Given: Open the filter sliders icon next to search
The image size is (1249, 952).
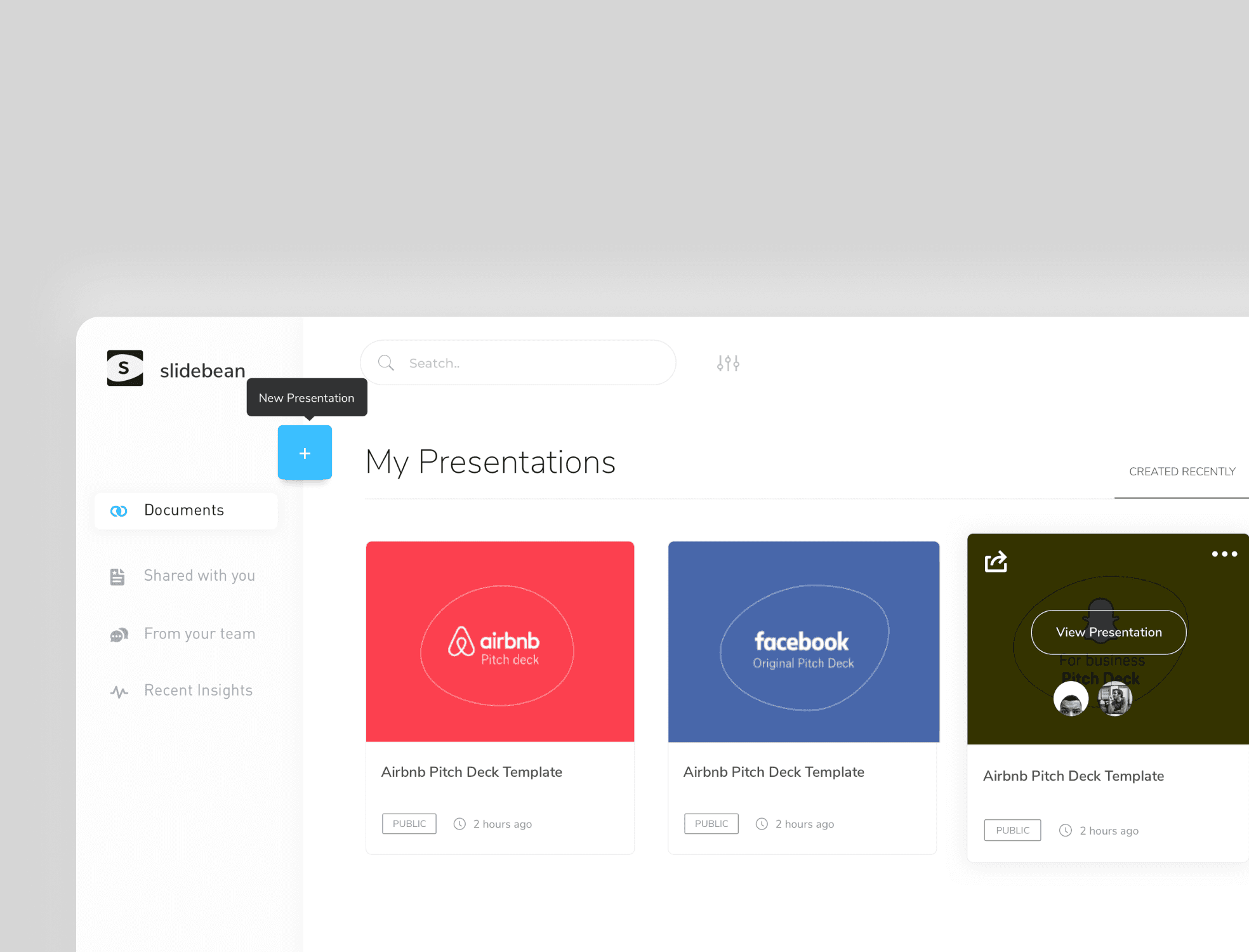Looking at the screenshot, I should [x=728, y=363].
